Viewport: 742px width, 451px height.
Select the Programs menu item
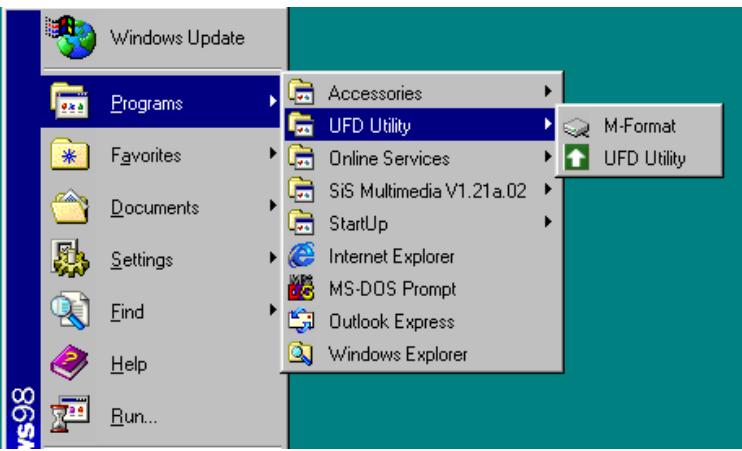coord(161,101)
